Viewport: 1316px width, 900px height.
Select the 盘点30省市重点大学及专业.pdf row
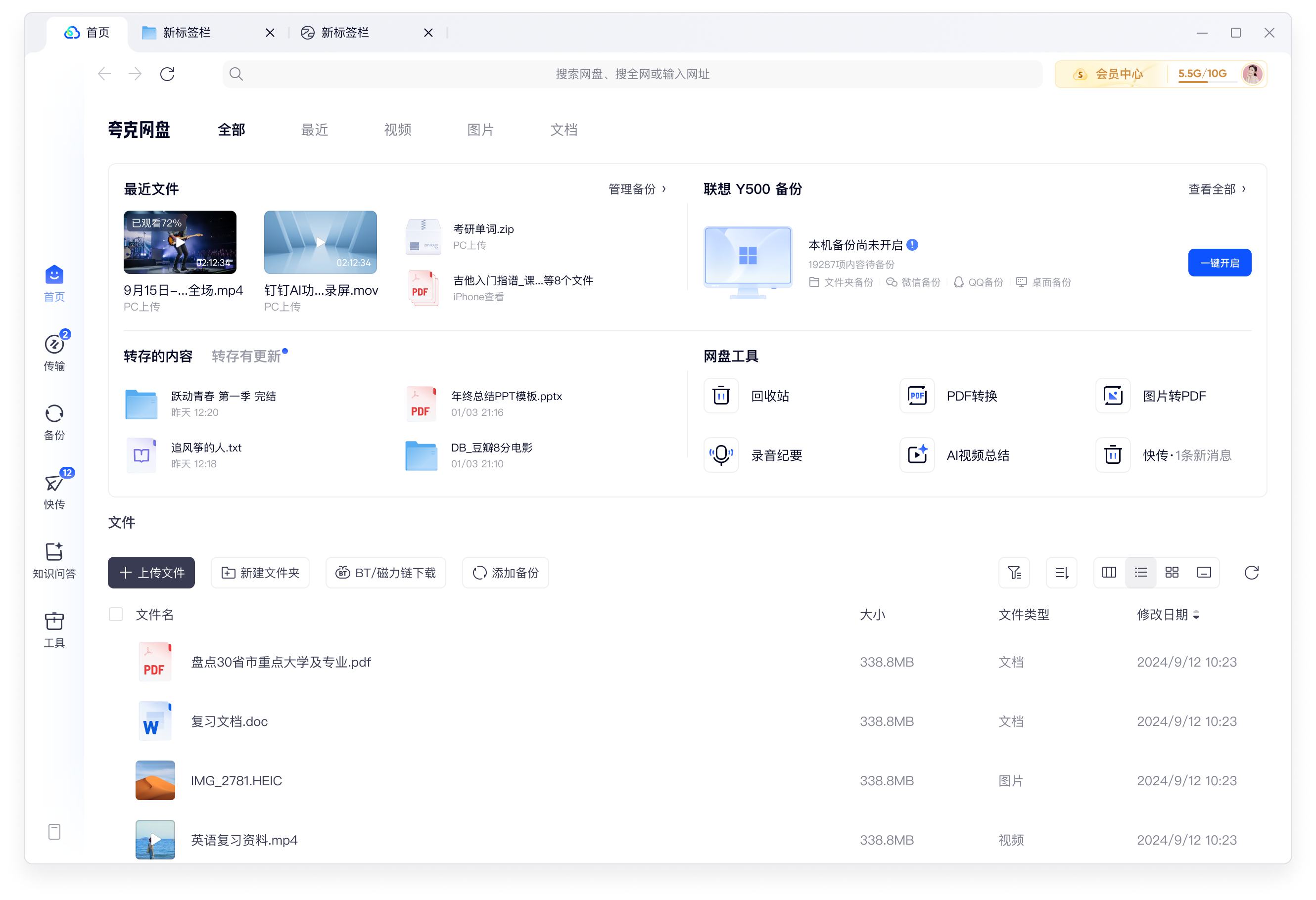click(x=688, y=662)
